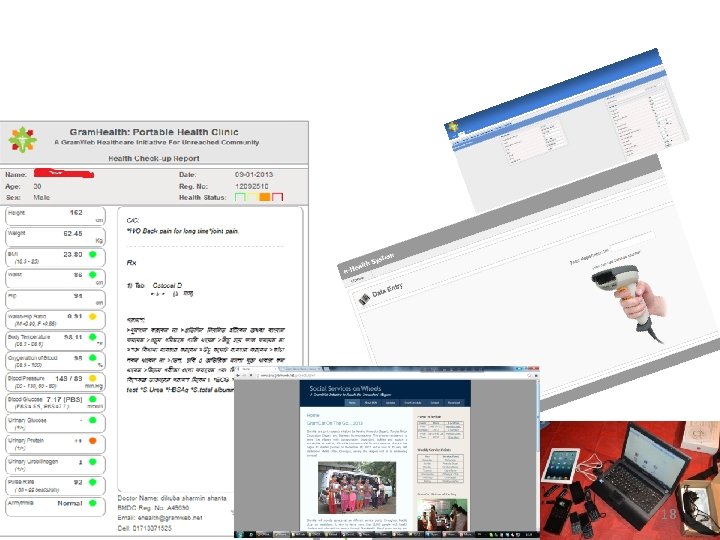Click the date value 09-01-2013
Viewport: 720px width, 540px height.
tap(254, 174)
